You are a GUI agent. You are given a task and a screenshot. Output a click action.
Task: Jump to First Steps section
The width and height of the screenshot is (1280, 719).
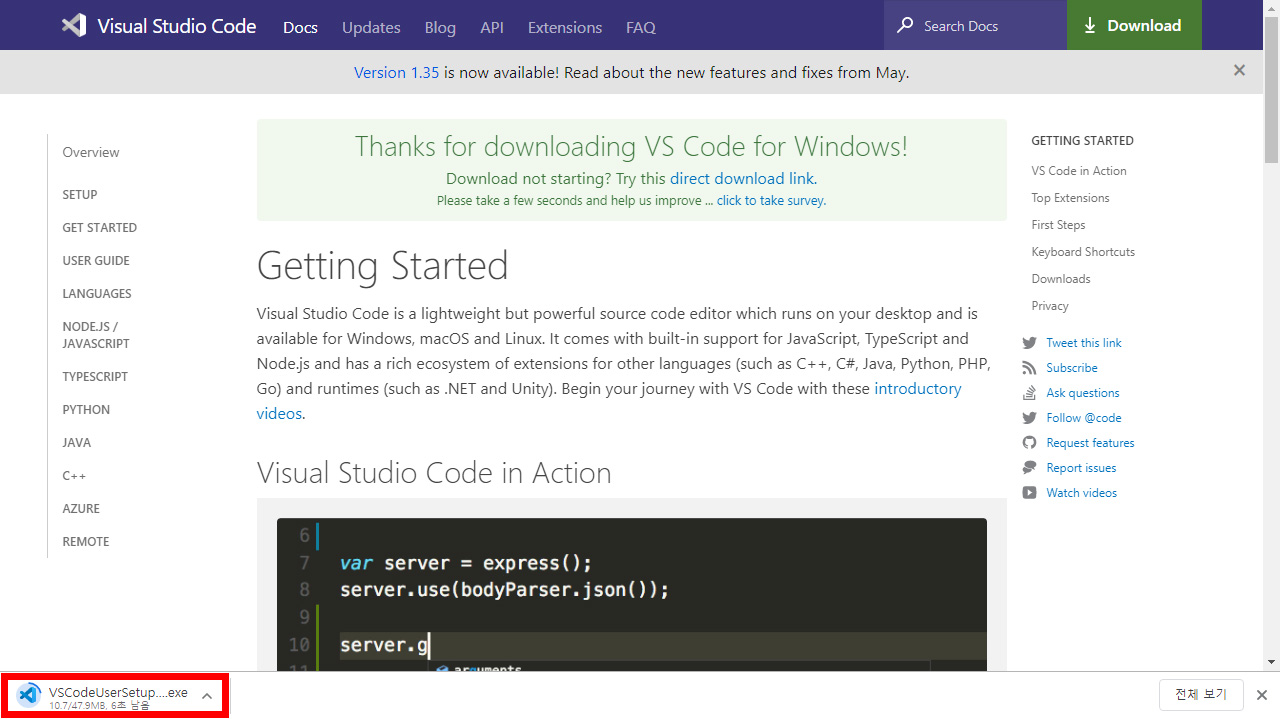pos(1058,225)
